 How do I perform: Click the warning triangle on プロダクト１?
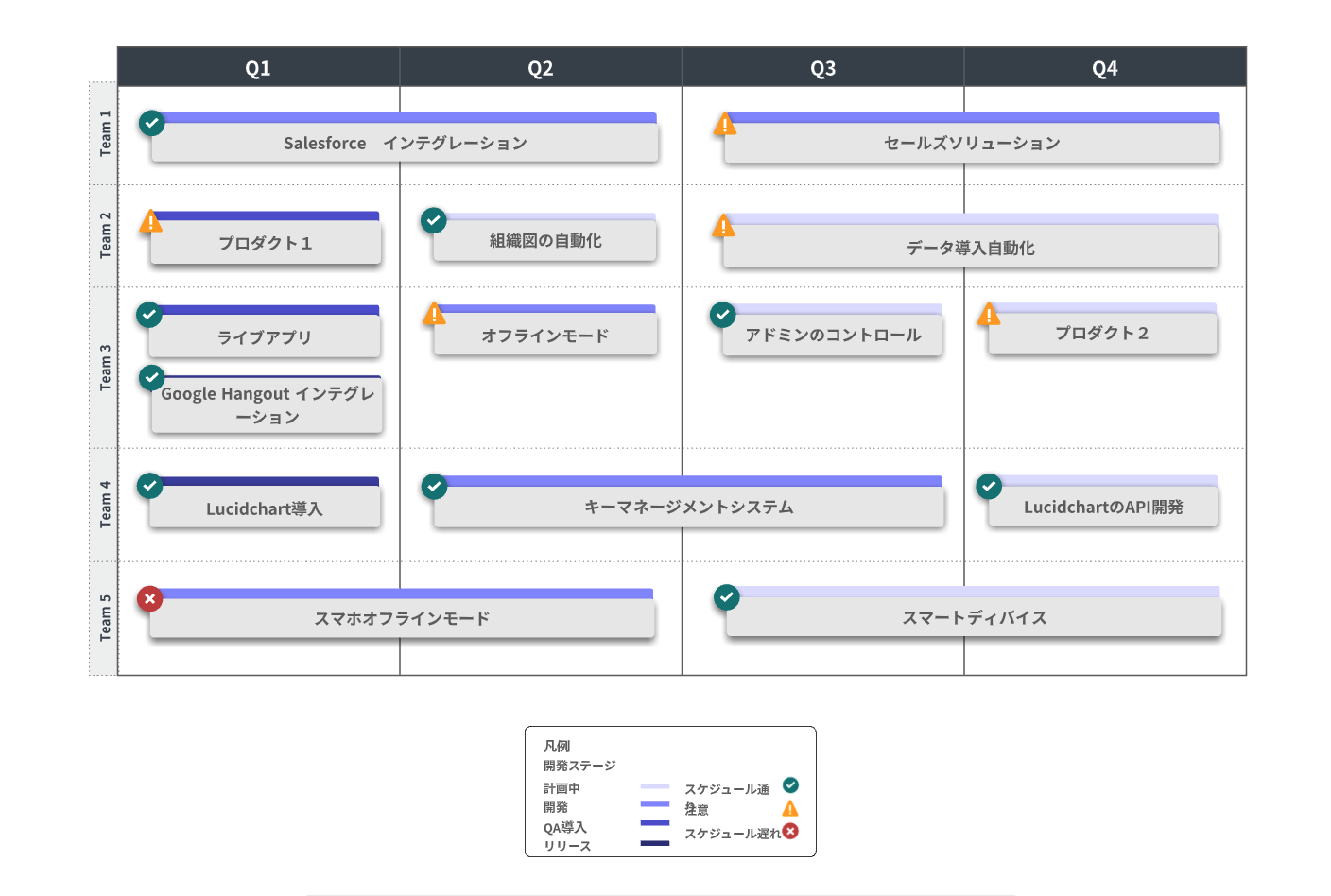150,221
